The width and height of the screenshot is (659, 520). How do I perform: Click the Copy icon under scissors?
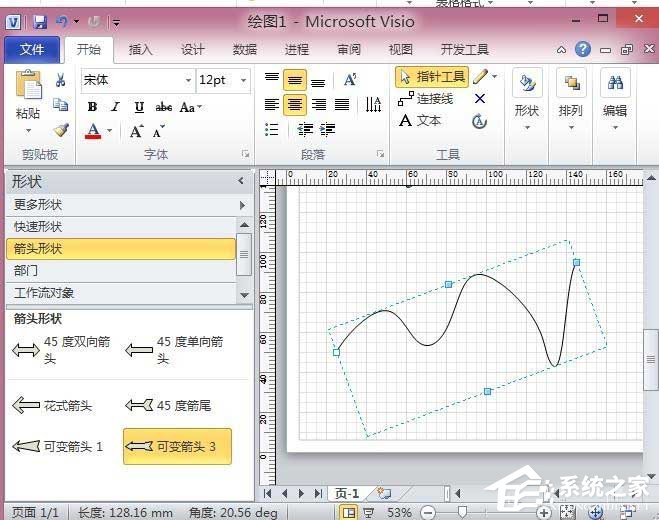click(61, 105)
